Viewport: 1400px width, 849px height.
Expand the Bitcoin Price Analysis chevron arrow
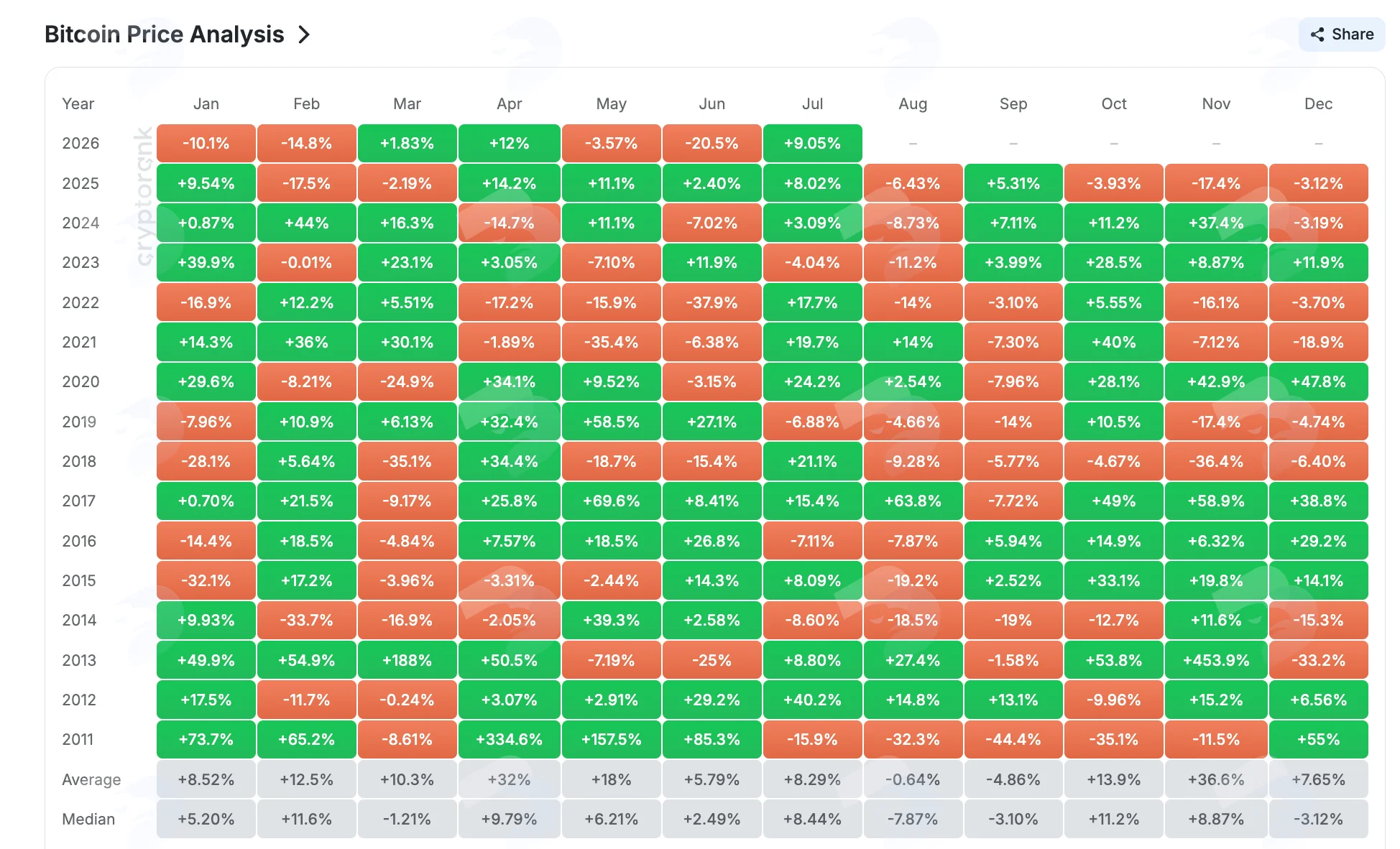pyautogui.click(x=304, y=34)
